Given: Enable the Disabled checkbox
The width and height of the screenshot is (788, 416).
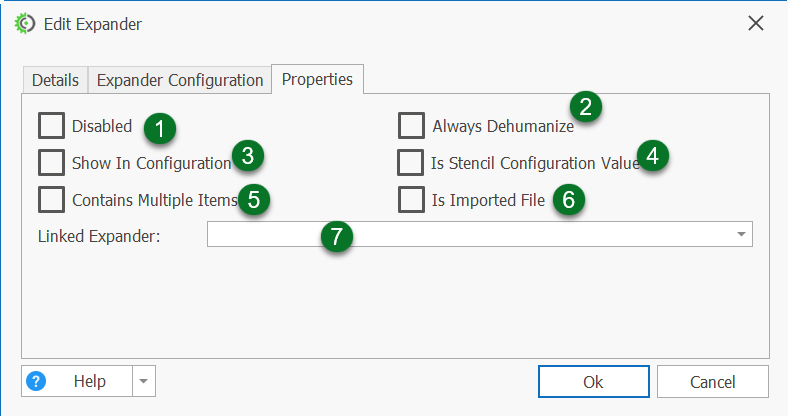Looking at the screenshot, I should click(x=51, y=126).
